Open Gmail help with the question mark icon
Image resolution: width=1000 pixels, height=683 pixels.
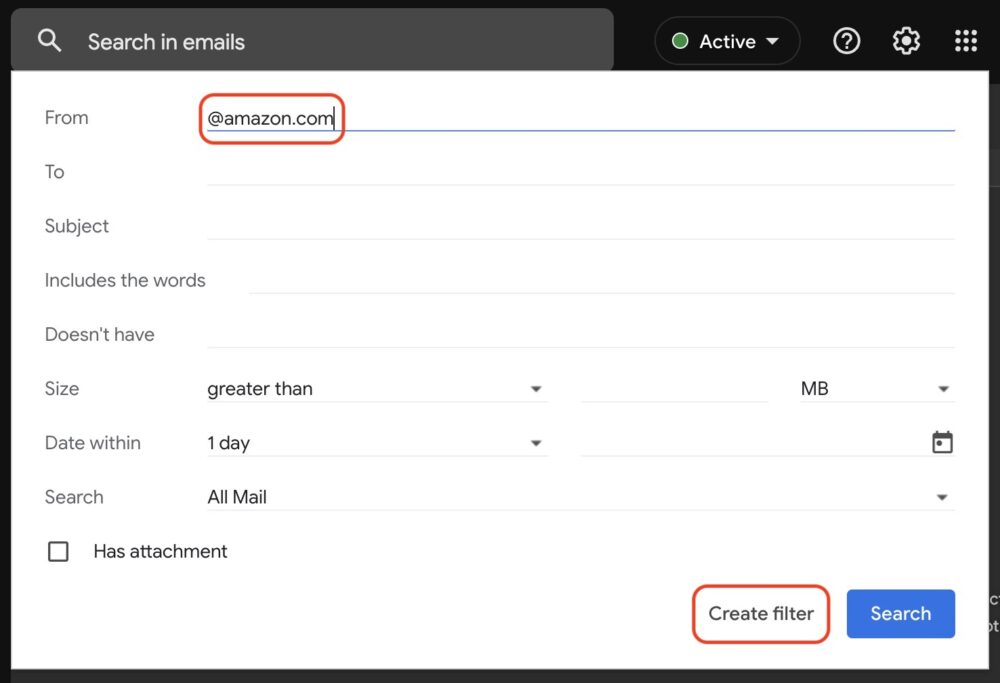click(x=846, y=41)
